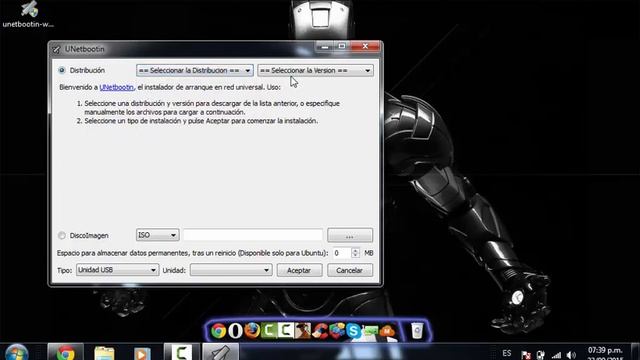Open the volume speaker tray icon
Image resolution: width=640 pixels, height=360 pixels.
(571, 355)
